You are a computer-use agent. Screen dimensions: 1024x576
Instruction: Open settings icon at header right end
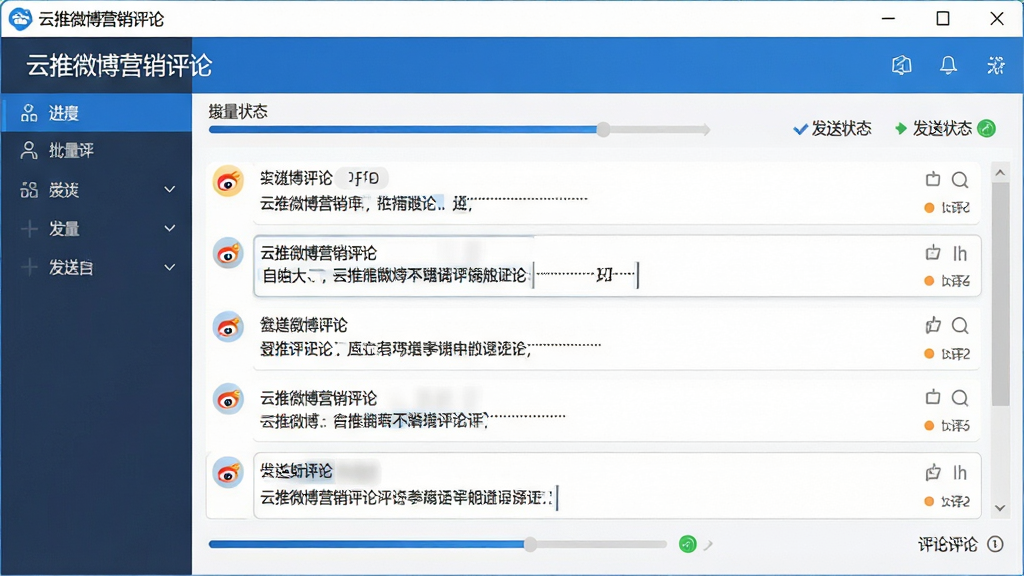point(995,65)
